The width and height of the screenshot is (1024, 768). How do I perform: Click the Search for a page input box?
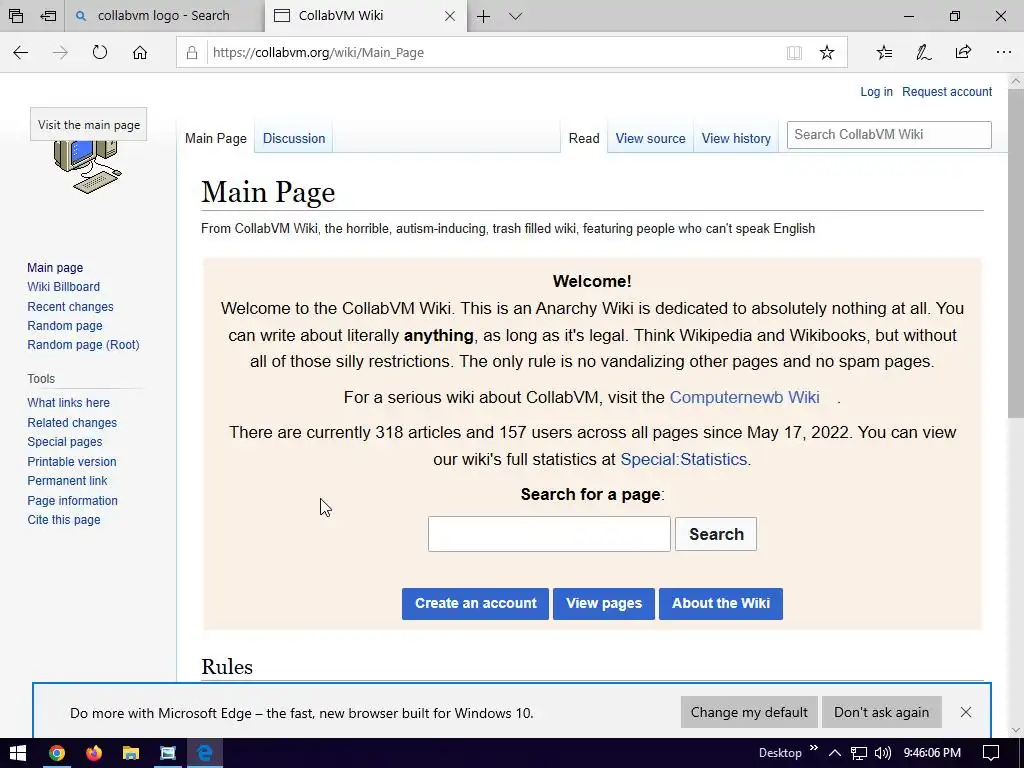click(549, 534)
